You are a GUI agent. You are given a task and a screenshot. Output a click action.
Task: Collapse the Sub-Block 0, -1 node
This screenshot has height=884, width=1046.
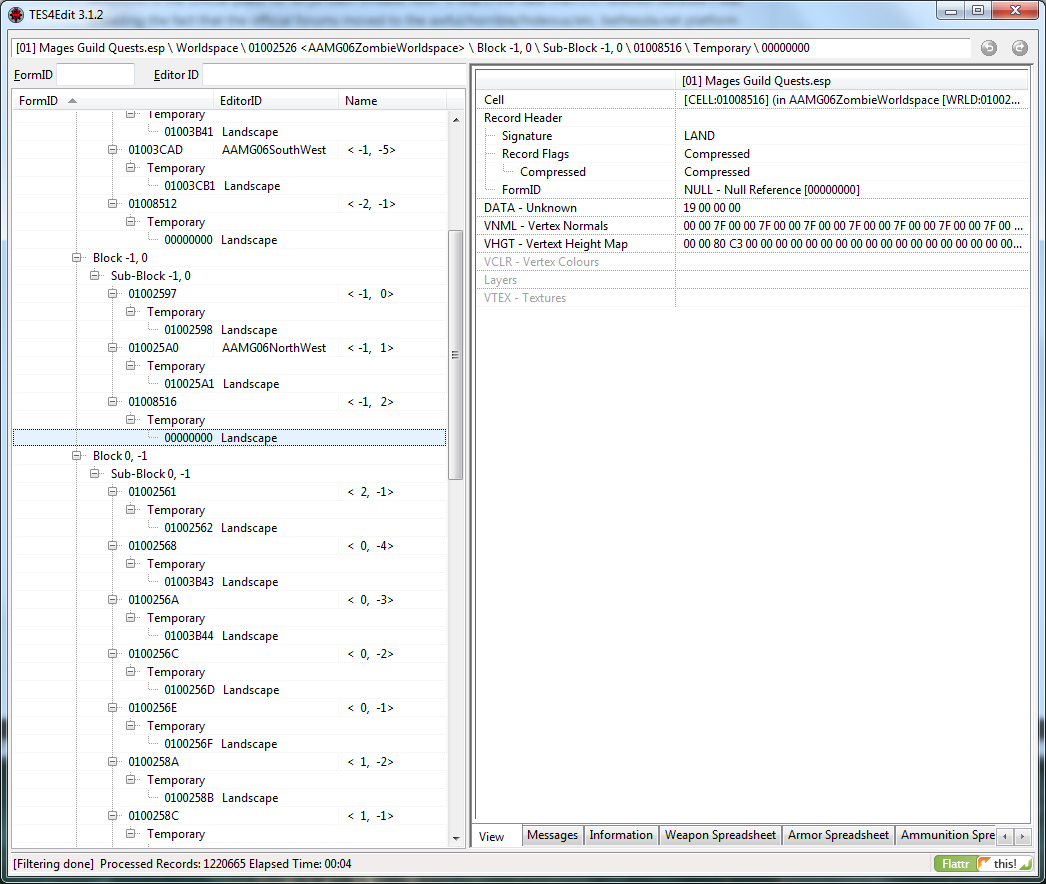(94, 473)
